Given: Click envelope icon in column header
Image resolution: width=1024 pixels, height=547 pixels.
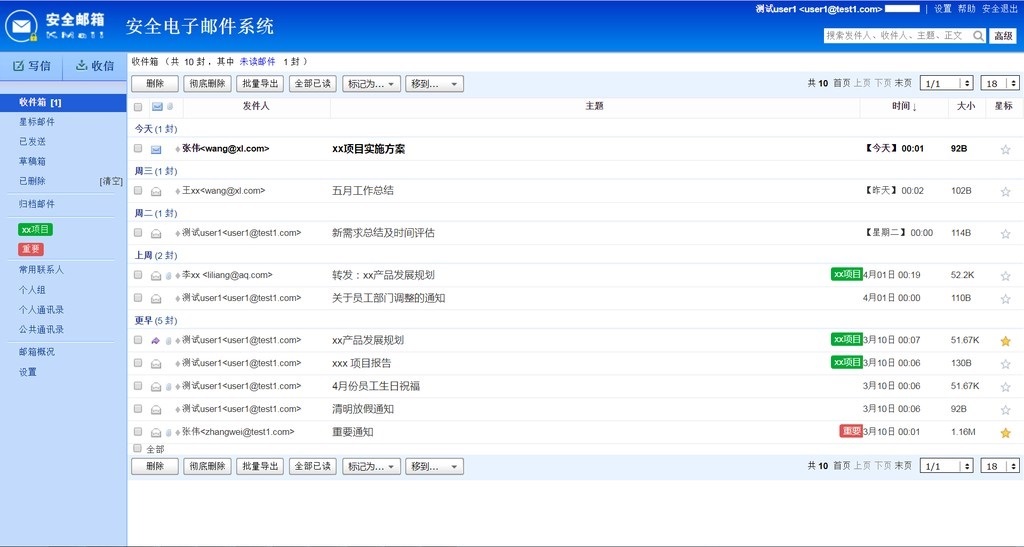Looking at the screenshot, I should [157, 106].
